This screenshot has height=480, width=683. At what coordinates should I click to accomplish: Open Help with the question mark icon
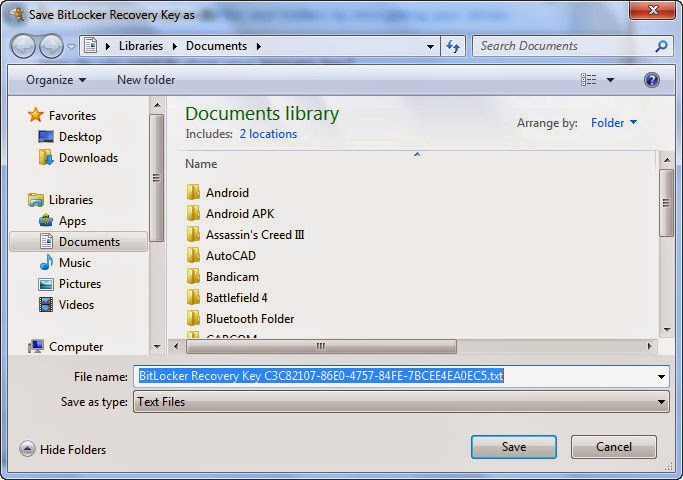coord(652,80)
